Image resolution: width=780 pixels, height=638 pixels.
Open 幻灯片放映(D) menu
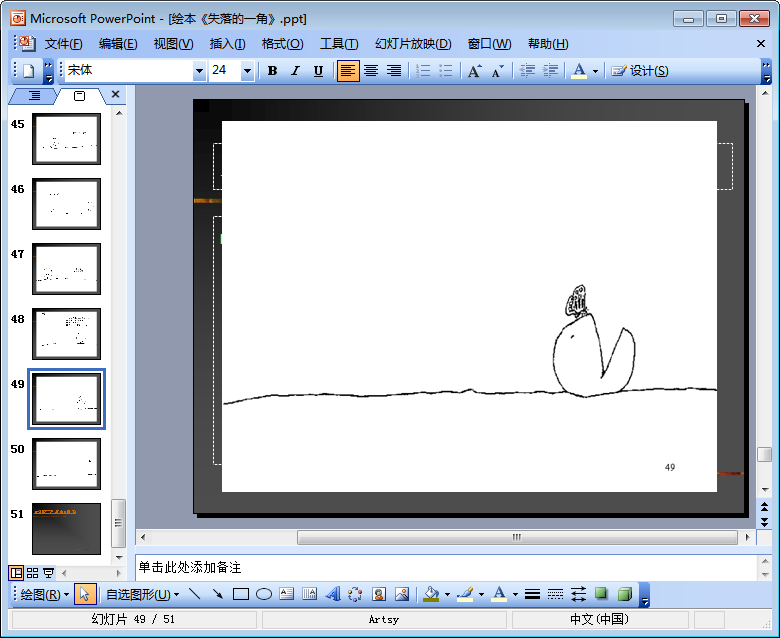(413, 44)
